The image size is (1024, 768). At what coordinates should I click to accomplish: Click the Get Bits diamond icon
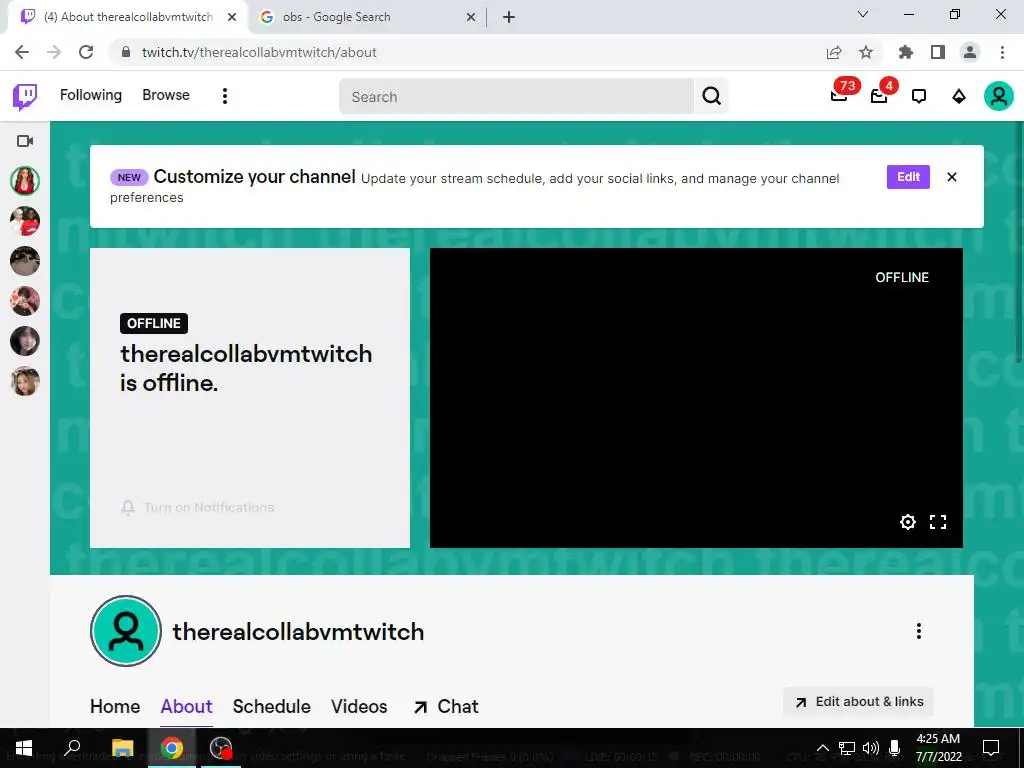959,97
